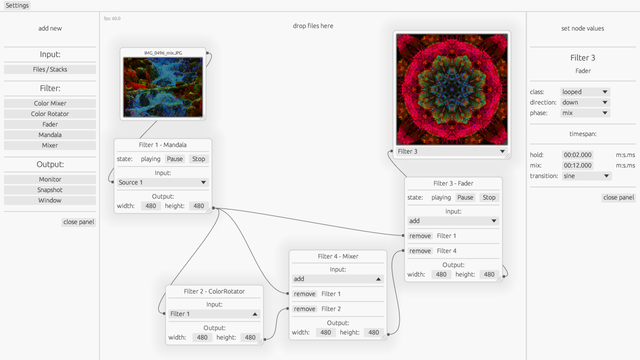Remove Filter 2 from Filter 4 Mixer
The height and width of the screenshot is (360, 640).
click(304, 309)
